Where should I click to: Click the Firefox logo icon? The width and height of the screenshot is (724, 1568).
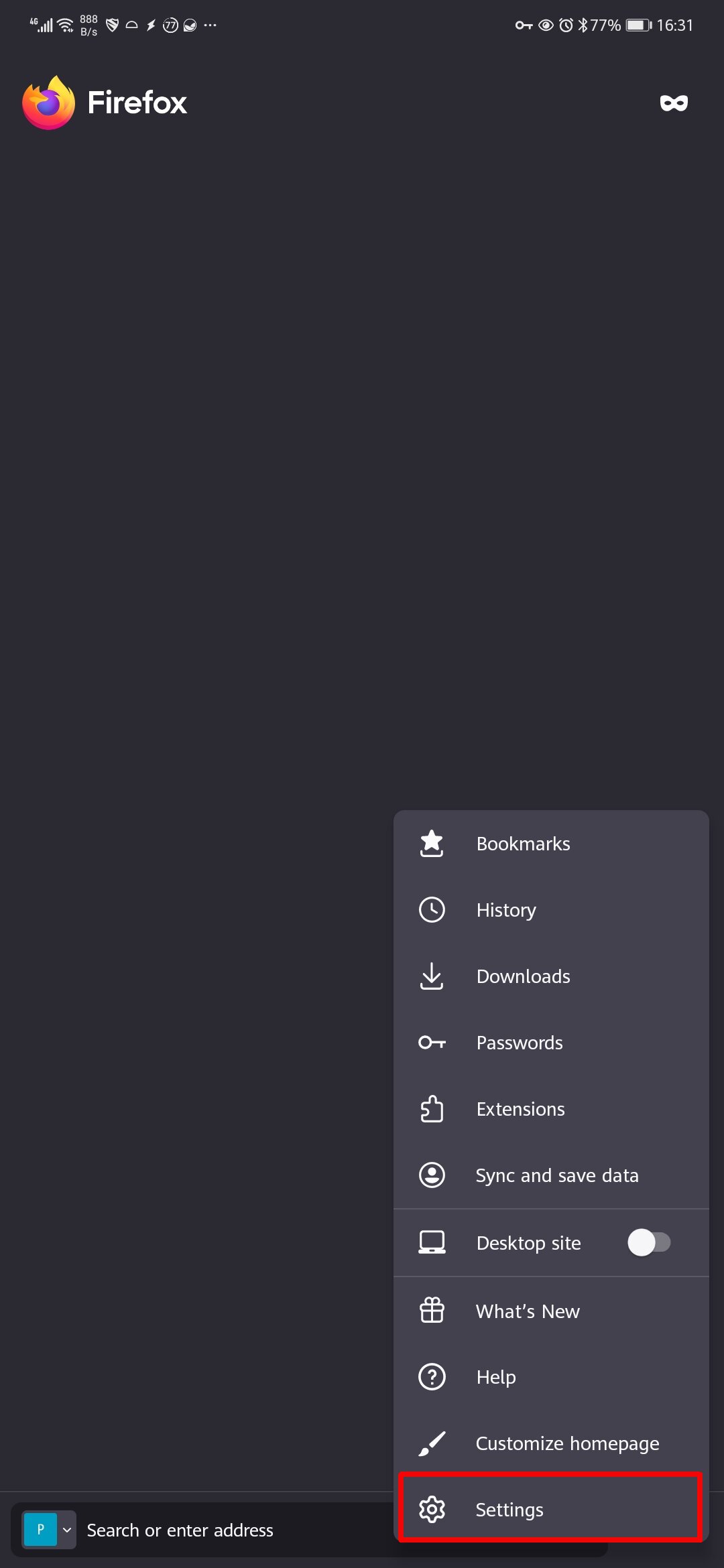pyautogui.click(x=48, y=103)
